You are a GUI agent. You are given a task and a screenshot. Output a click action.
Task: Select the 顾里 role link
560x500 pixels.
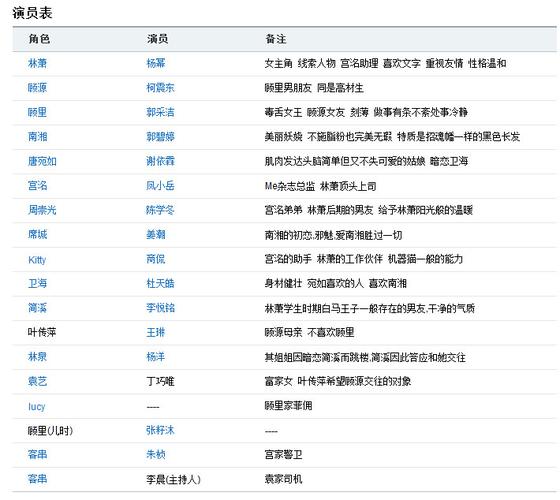pos(38,112)
